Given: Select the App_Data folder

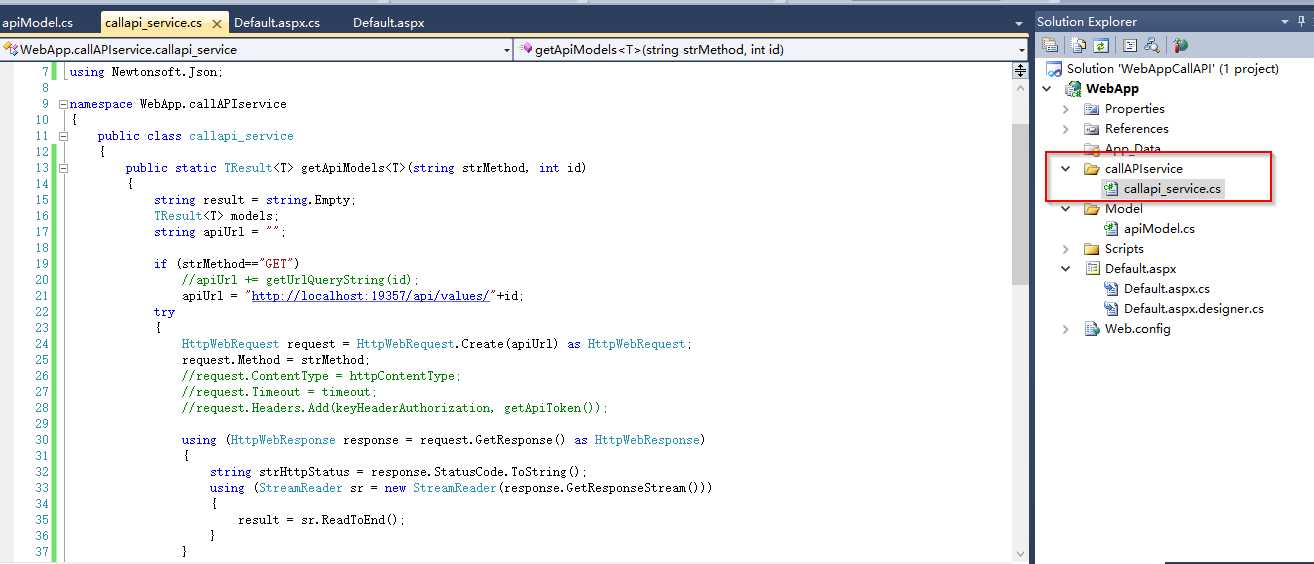Looking at the screenshot, I should pyautogui.click(x=1132, y=149).
